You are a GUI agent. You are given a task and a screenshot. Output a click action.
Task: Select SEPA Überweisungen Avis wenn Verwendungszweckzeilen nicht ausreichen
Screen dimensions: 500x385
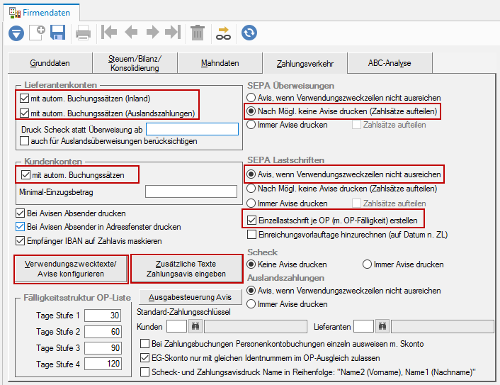click(x=251, y=98)
